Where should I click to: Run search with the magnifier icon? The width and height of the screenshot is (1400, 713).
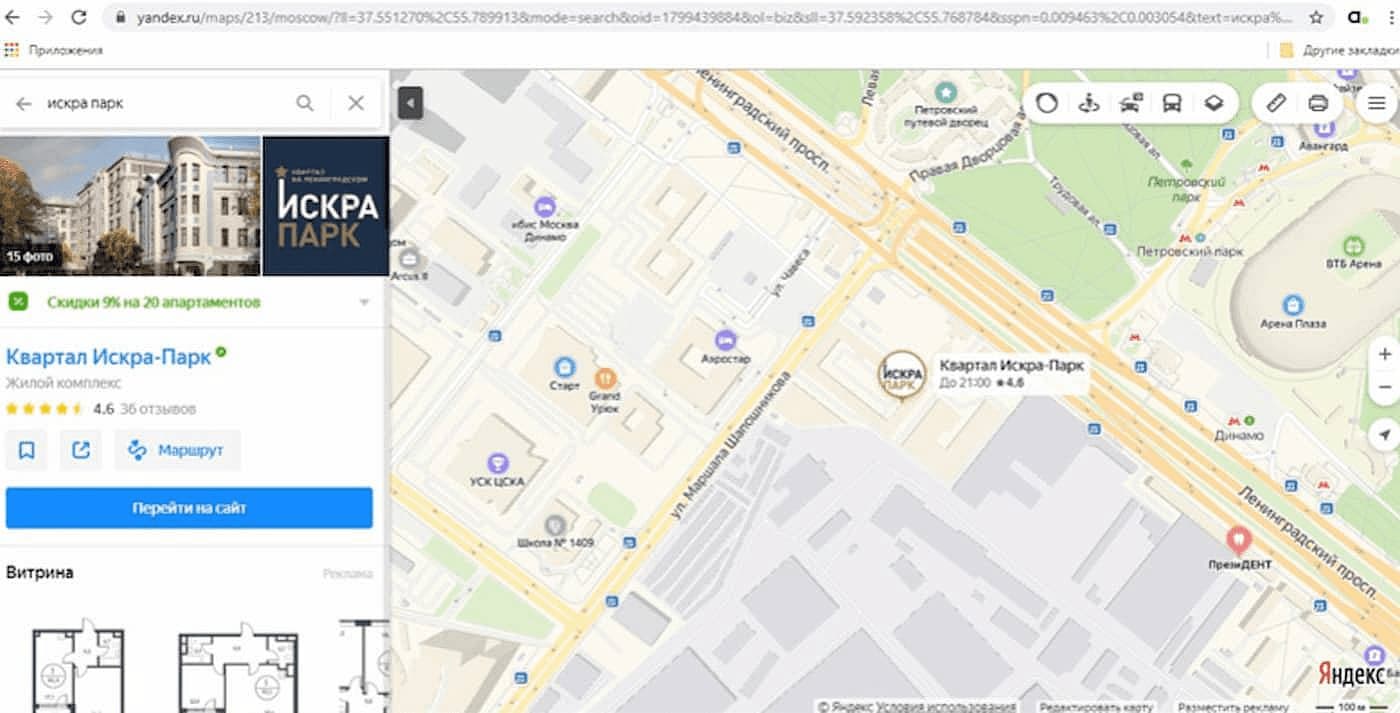tap(305, 103)
